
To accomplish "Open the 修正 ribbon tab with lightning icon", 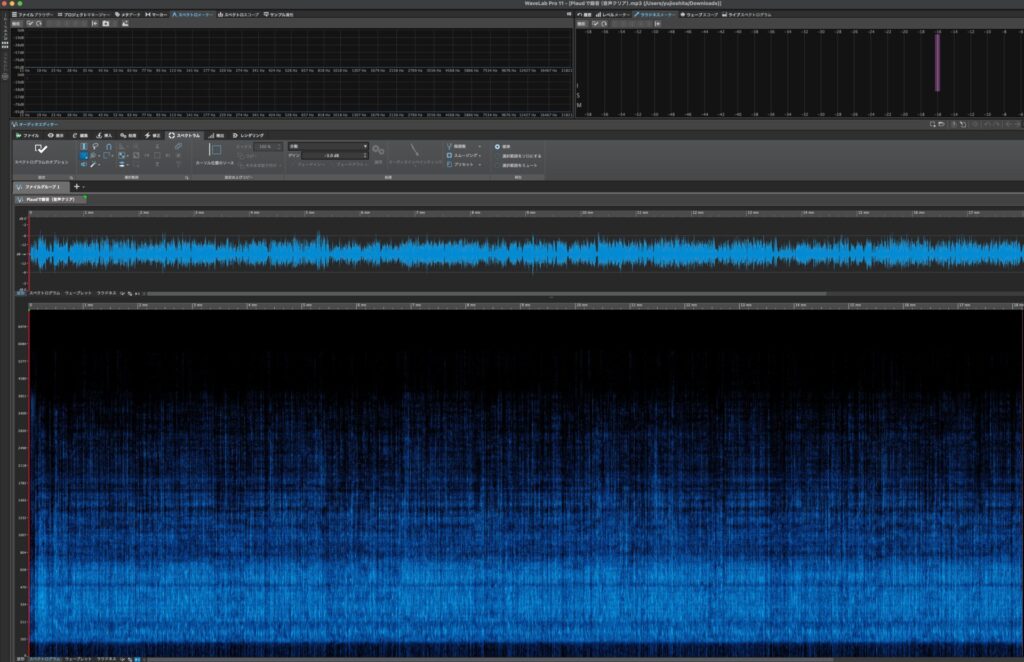I will click(153, 136).
